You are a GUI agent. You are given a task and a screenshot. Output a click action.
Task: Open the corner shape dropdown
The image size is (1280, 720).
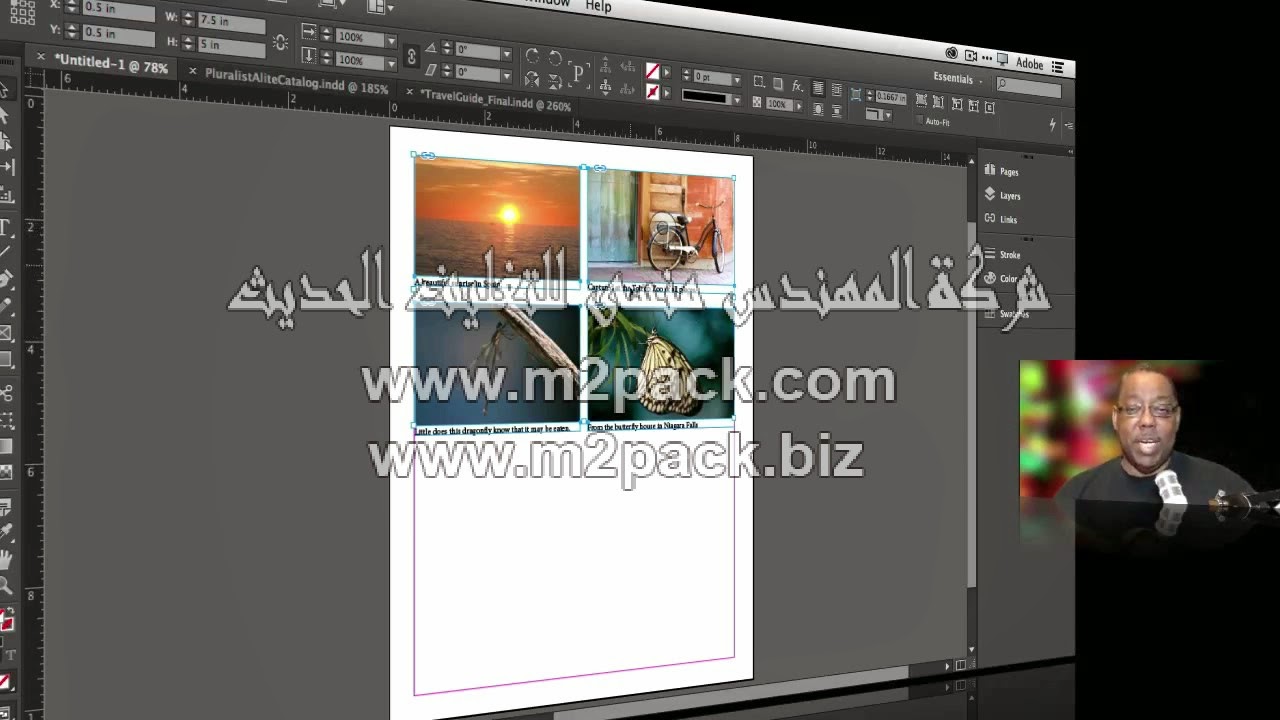pos(888,115)
